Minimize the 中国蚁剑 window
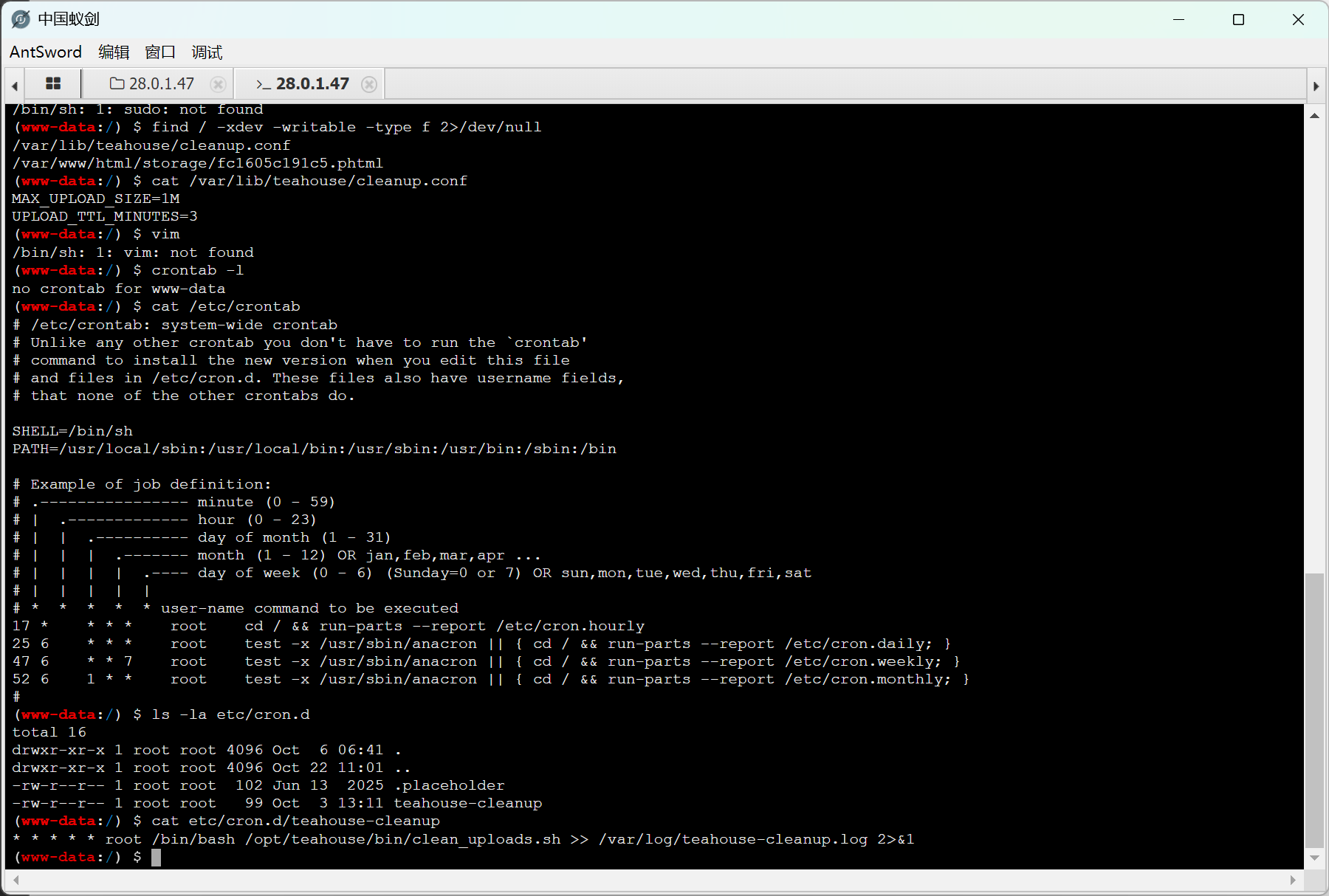Image resolution: width=1329 pixels, height=896 pixels. [1179, 20]
